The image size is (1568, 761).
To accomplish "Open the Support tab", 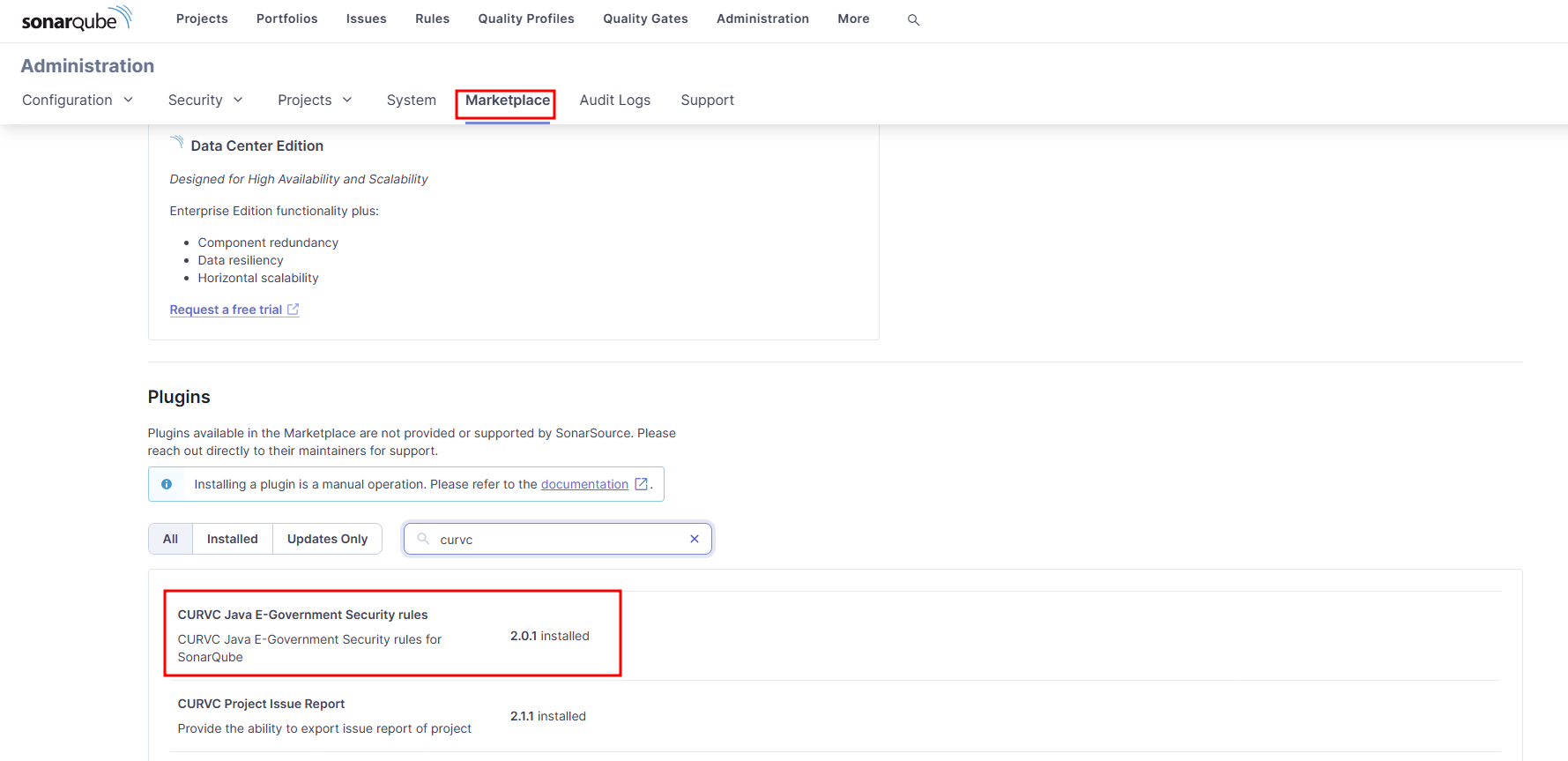I will (707, 101).
